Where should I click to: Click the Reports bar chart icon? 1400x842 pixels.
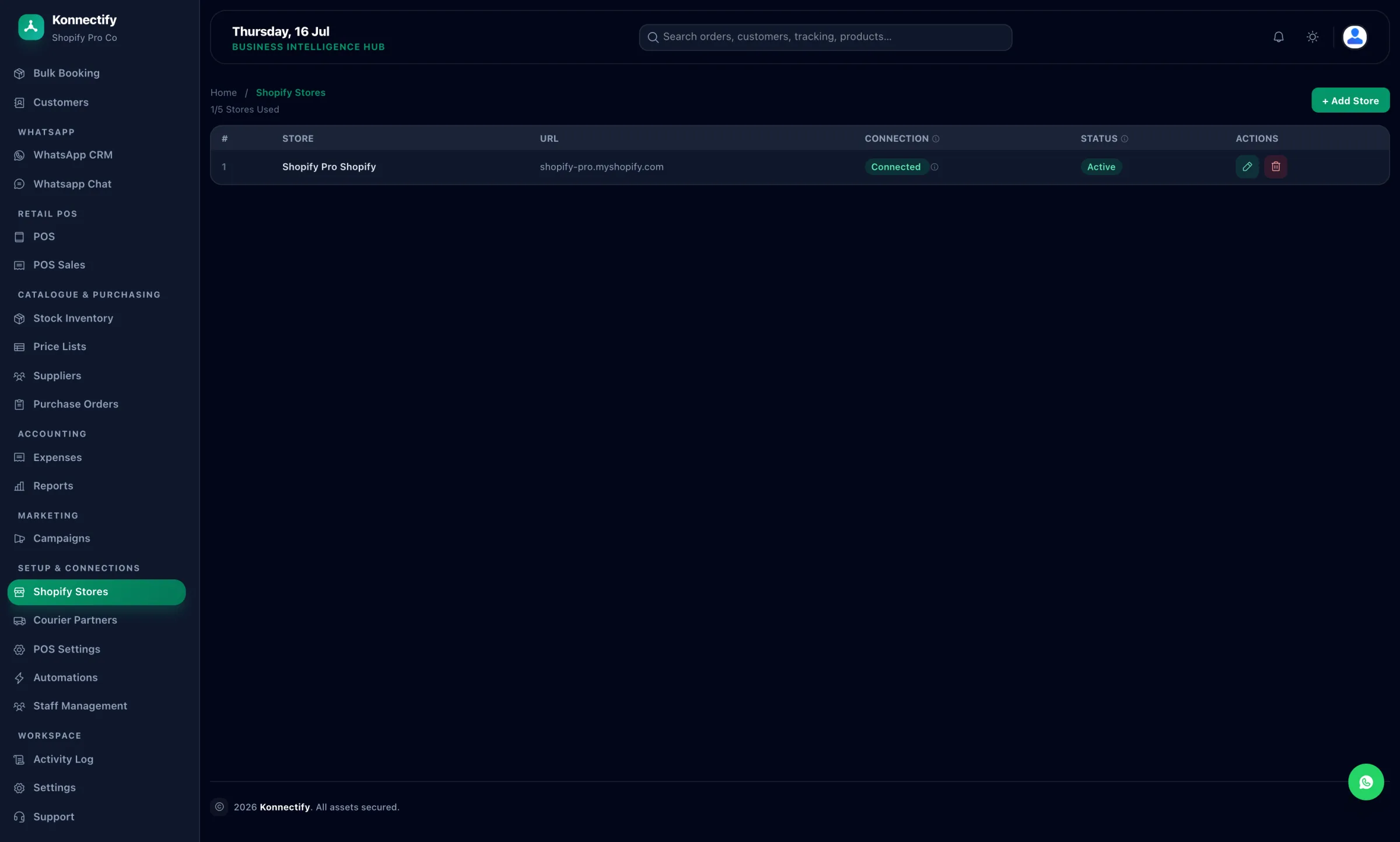point(19,486)
